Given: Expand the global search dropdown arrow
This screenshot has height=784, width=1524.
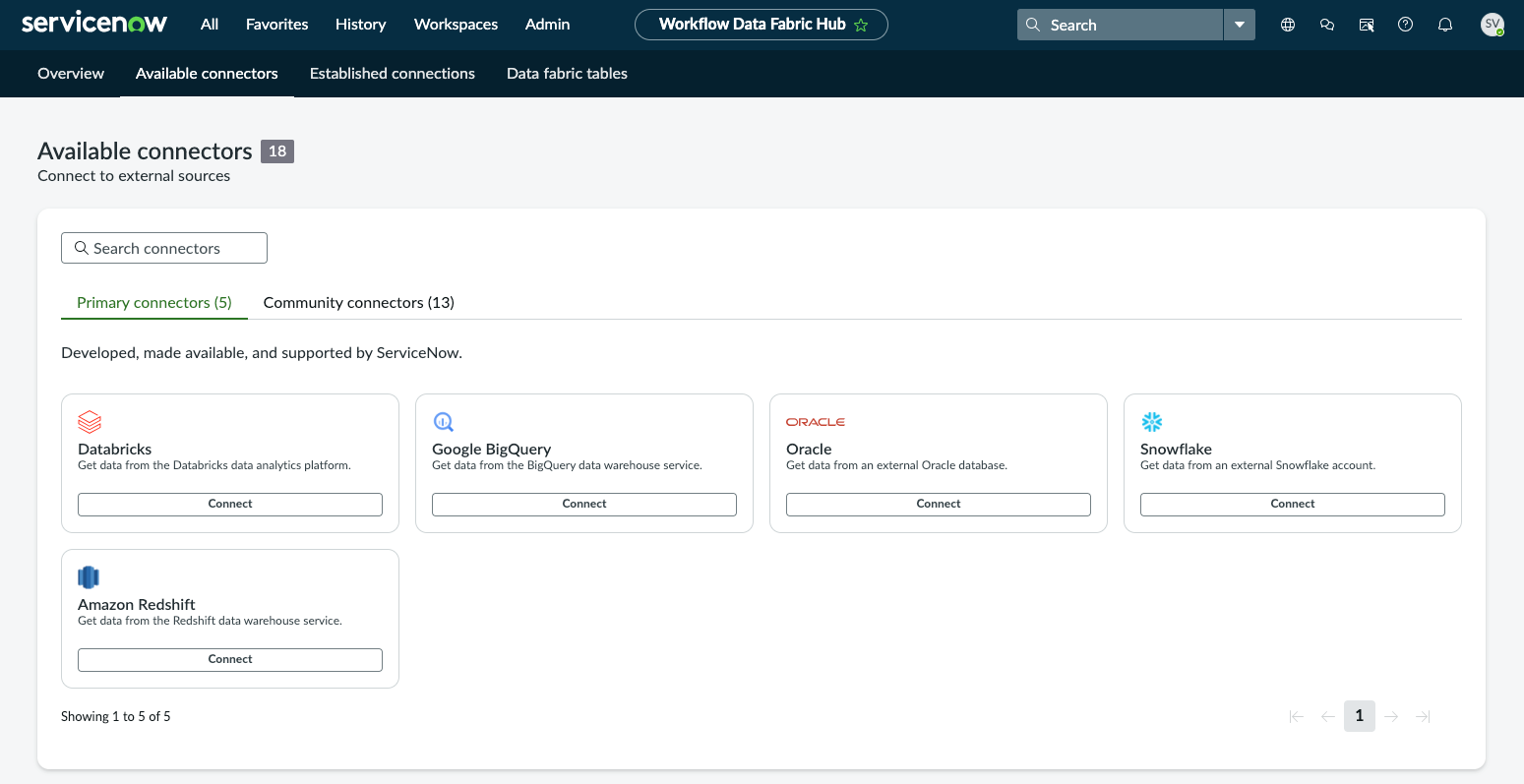Looking at the screenshot, I should point(1240,25).
